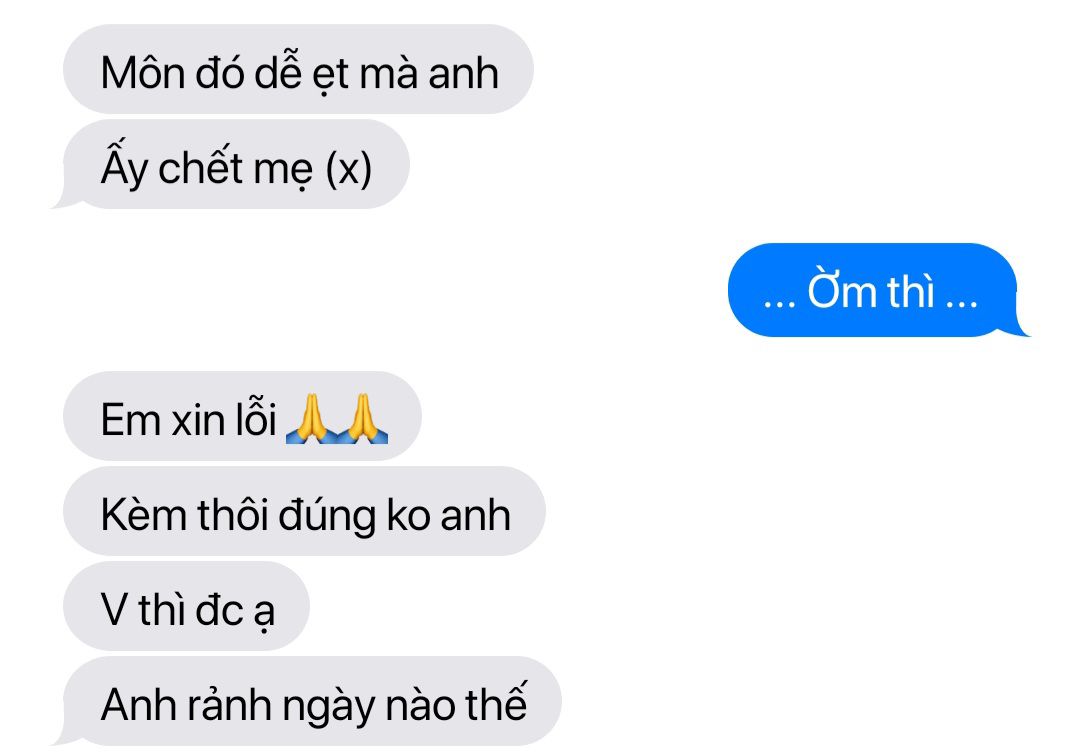
Task: Click the word "lỗi" before the emojis
Action: (256, 418)
